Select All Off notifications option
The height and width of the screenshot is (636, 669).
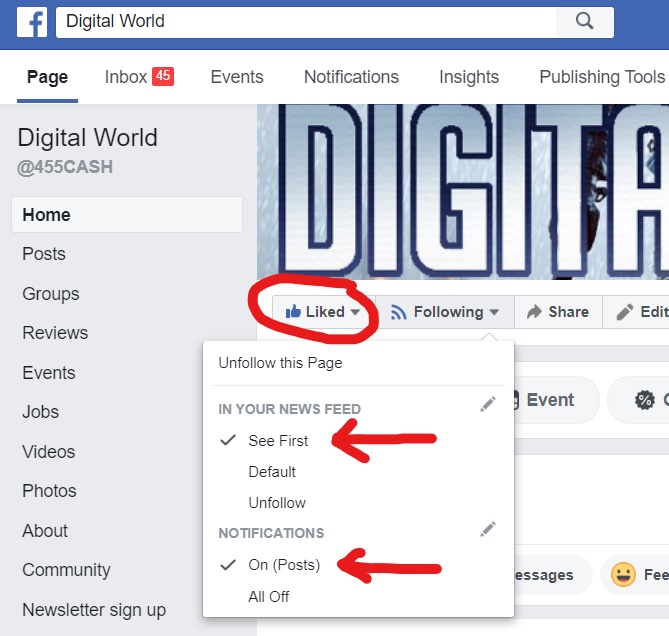coord(269,596)
